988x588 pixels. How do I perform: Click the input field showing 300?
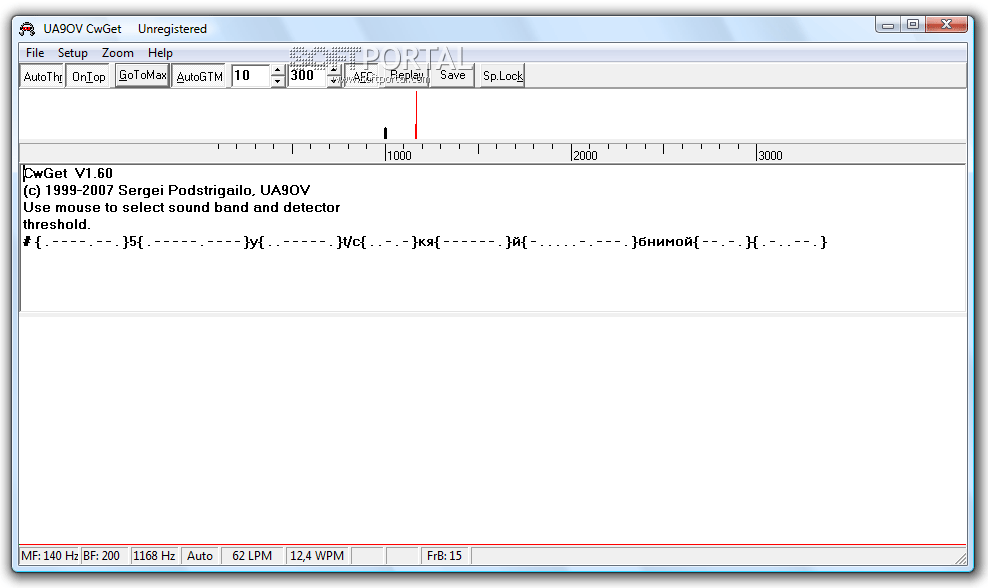click(x=307, y=76)
